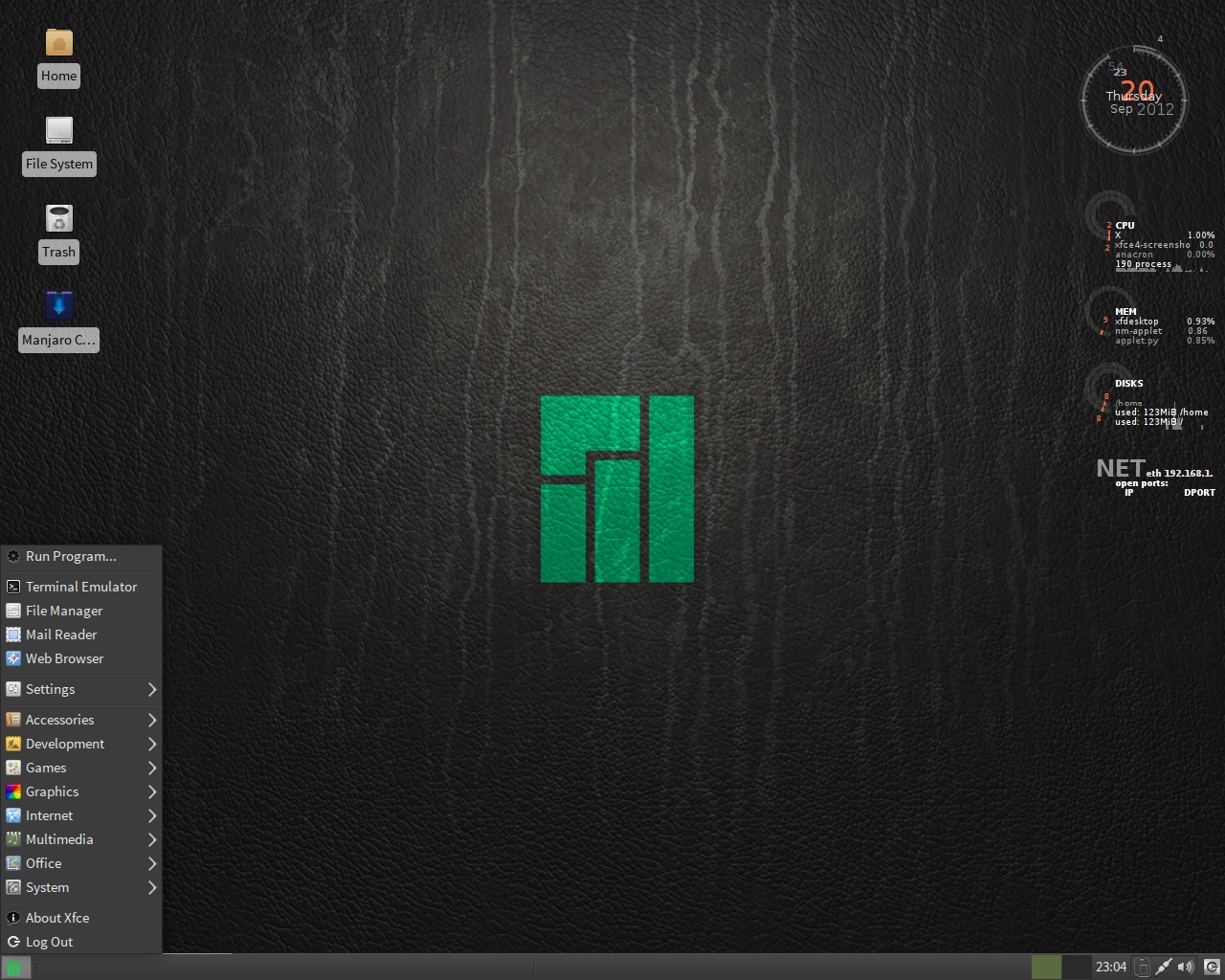Select Run Program... in the menu
Screen dimensions: 1225x980
click(71, 556)
